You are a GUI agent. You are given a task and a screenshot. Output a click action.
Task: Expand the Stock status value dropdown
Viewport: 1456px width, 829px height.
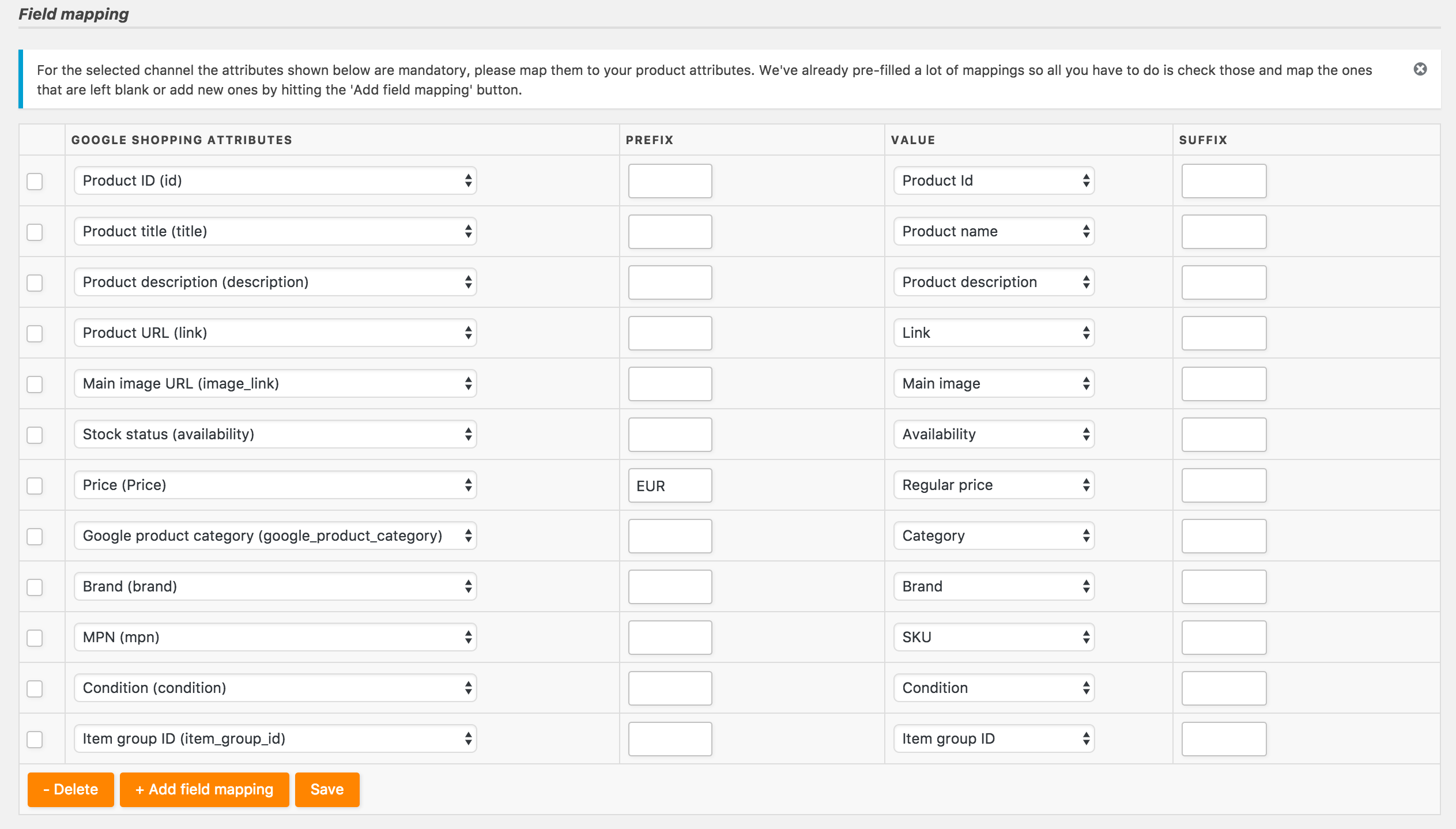[992, 434]
